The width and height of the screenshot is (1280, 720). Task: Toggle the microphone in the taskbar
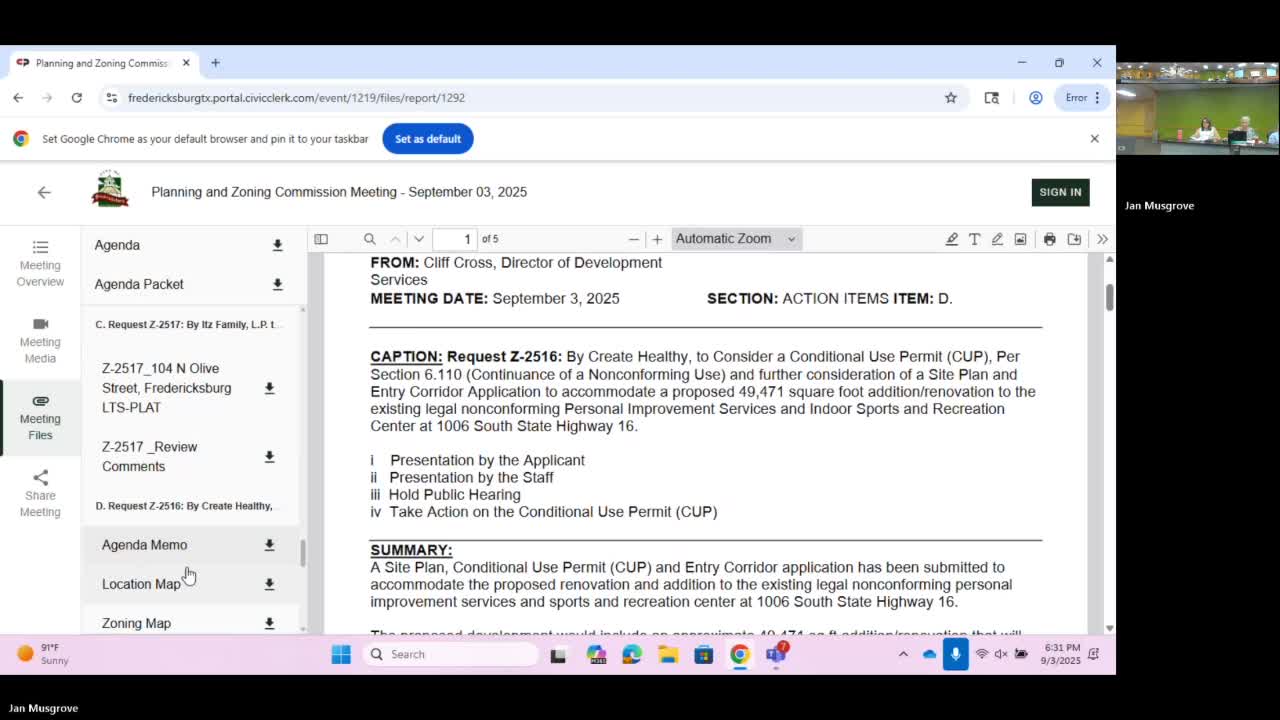click(955, 654)
